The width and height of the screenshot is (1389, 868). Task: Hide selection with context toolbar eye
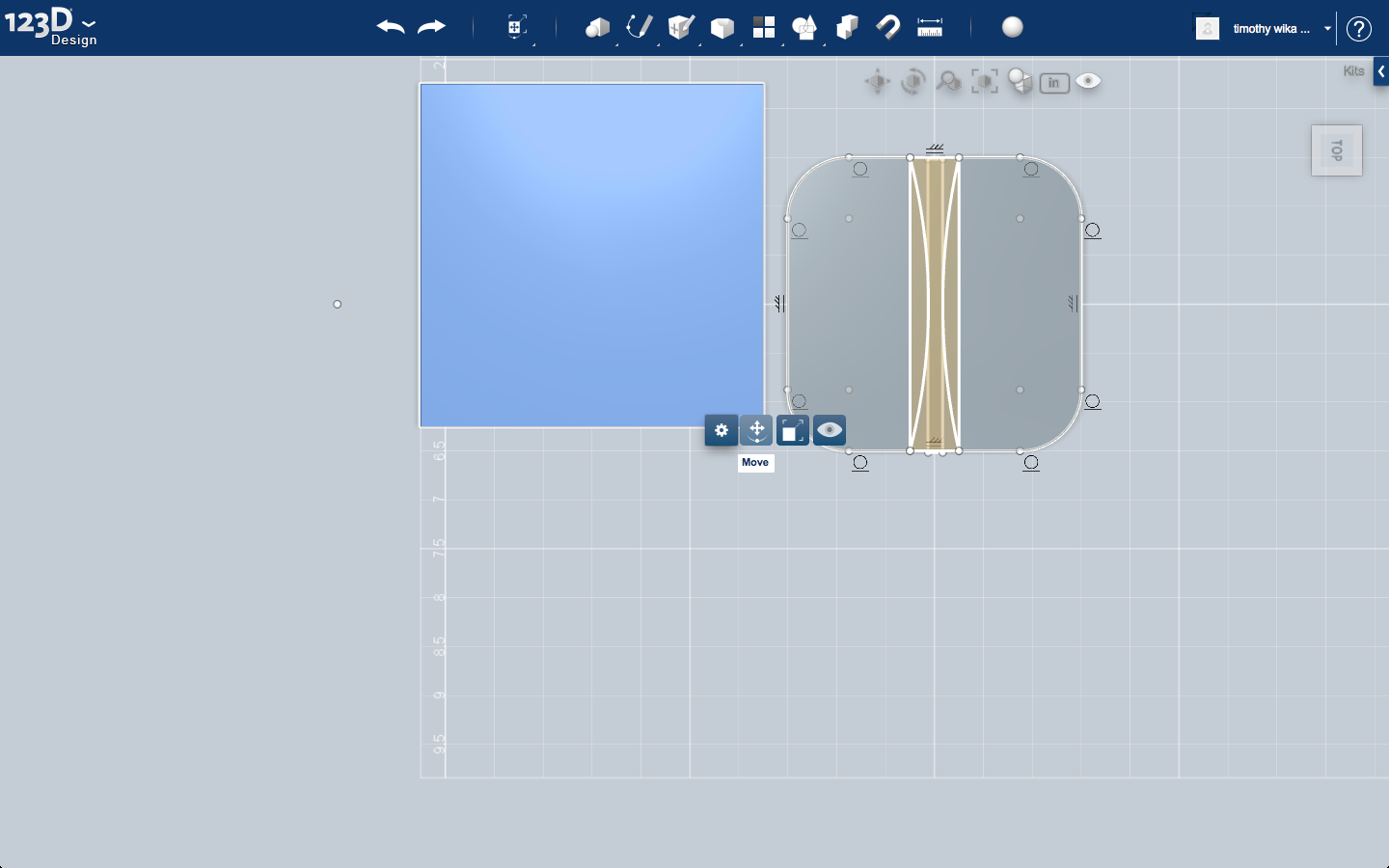point(830,430)
